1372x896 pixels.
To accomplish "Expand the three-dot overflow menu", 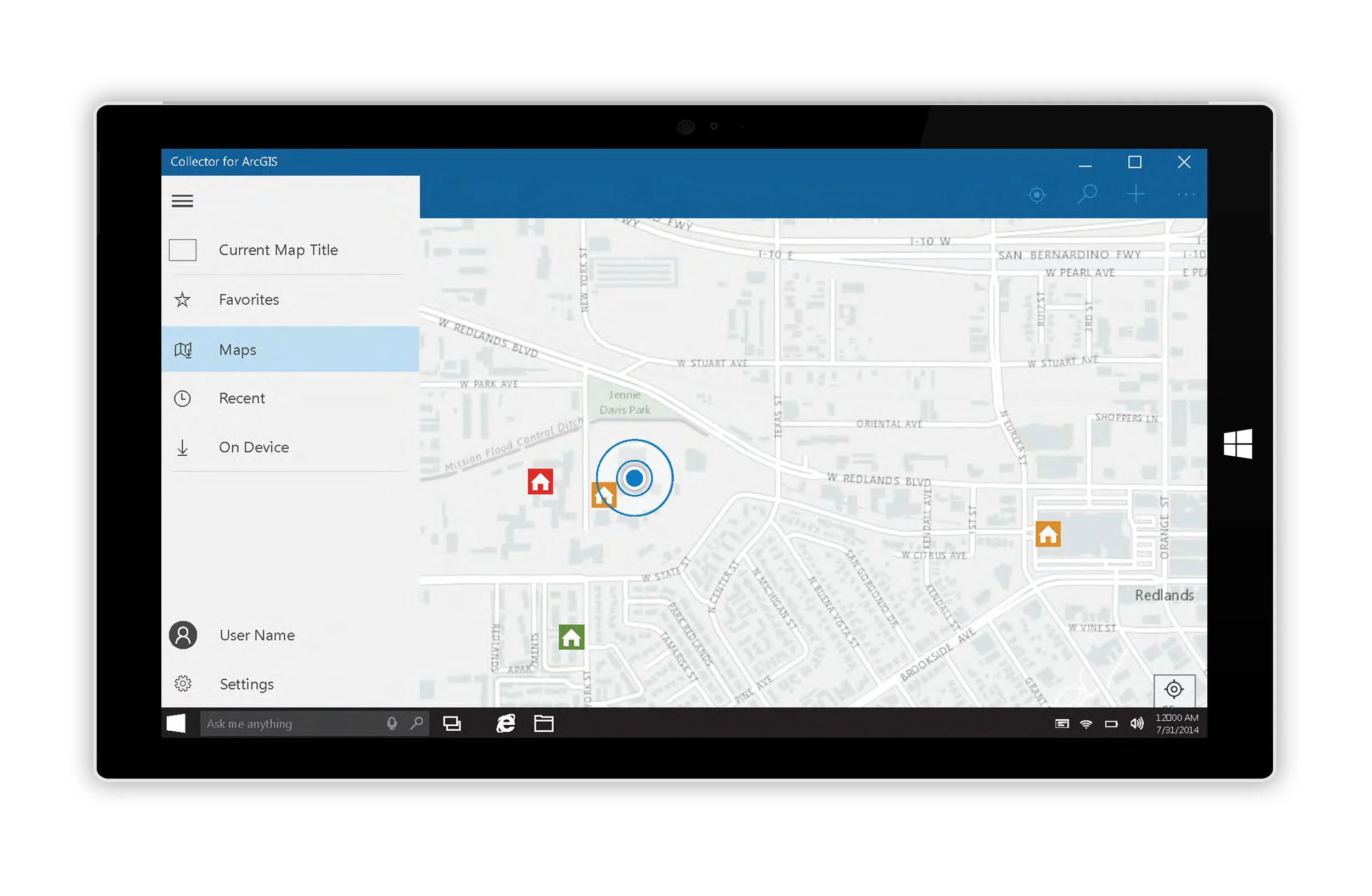I will (1185, 195).
